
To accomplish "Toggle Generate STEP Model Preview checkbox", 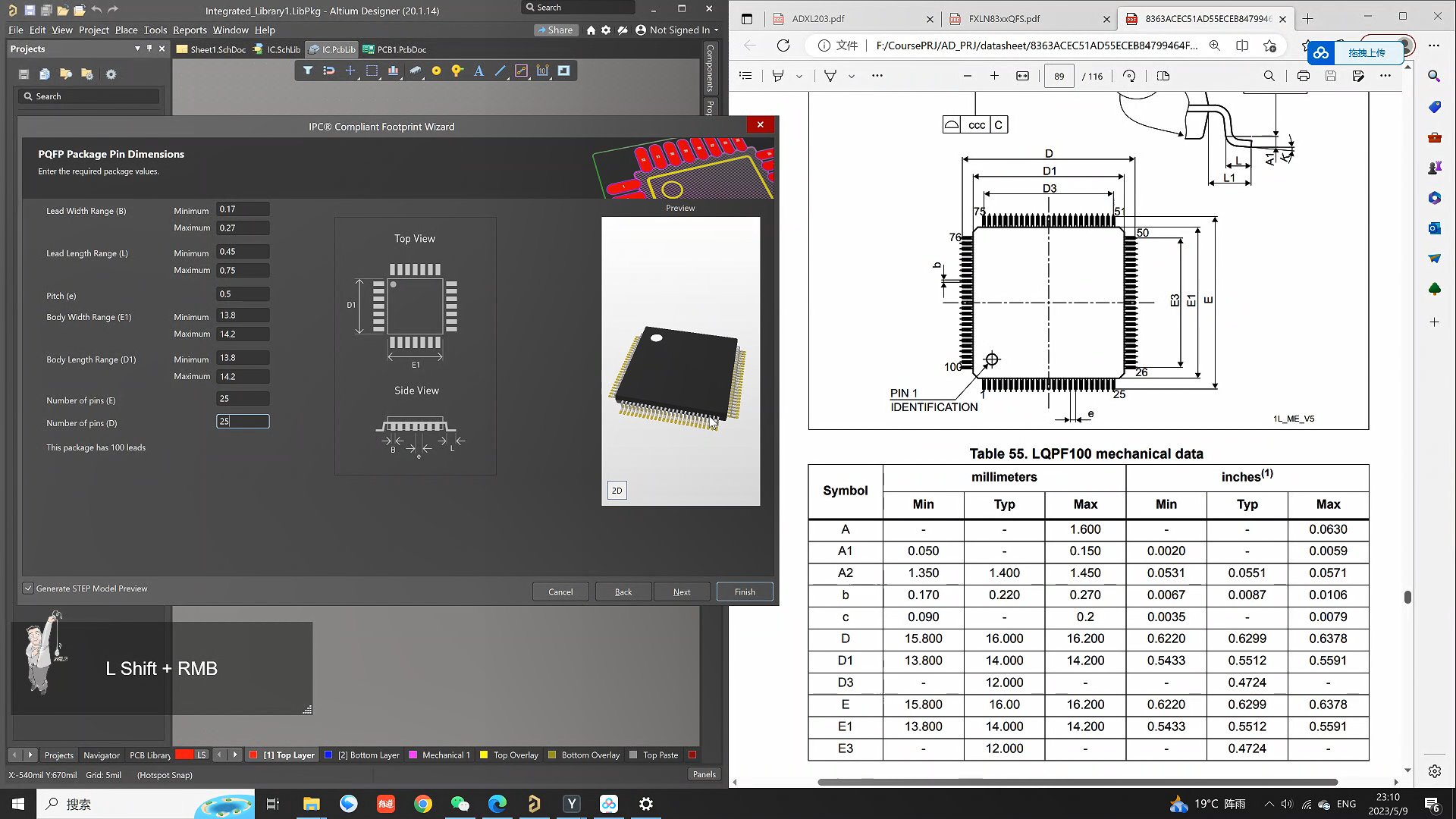I will (28, 588).
